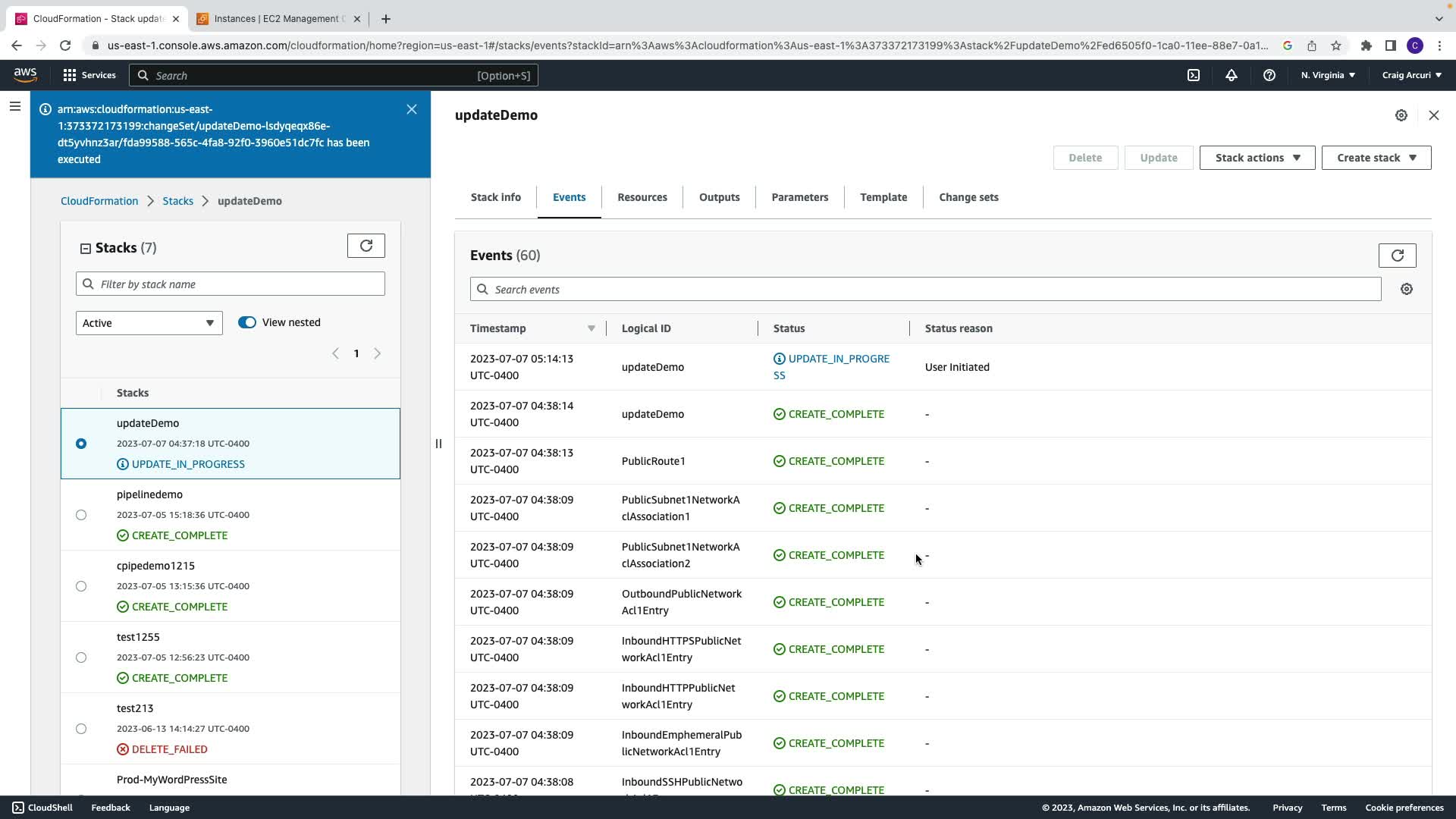Image resolution: width=1456 pixels, height=819 pixels.
Task: Switch to the Change sets tab
Action: 968,197
